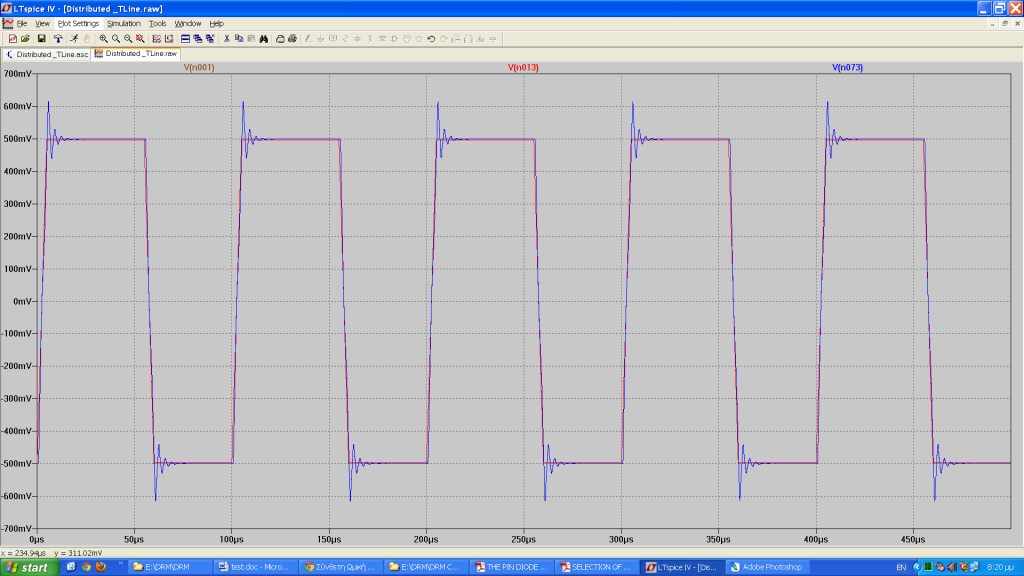
Task: Open the Tools menu
Action: point(157,23)
